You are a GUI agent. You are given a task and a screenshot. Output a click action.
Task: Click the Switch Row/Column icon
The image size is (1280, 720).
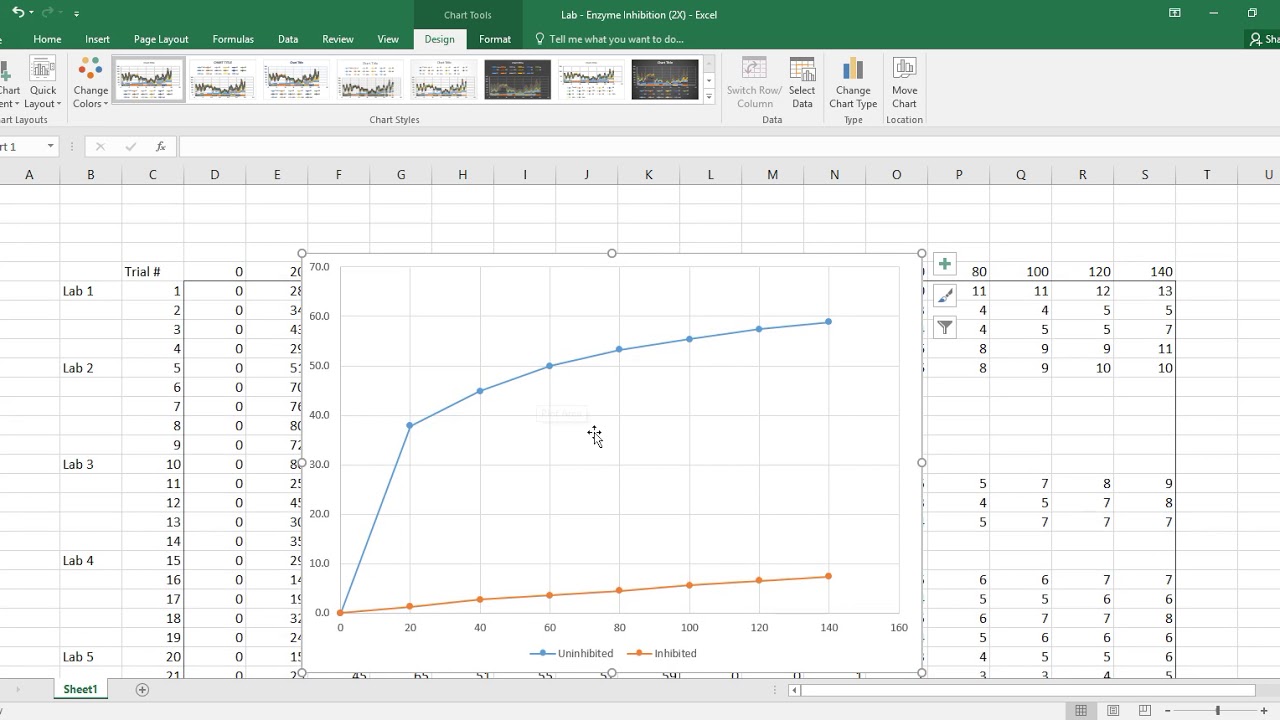point(754,83)
